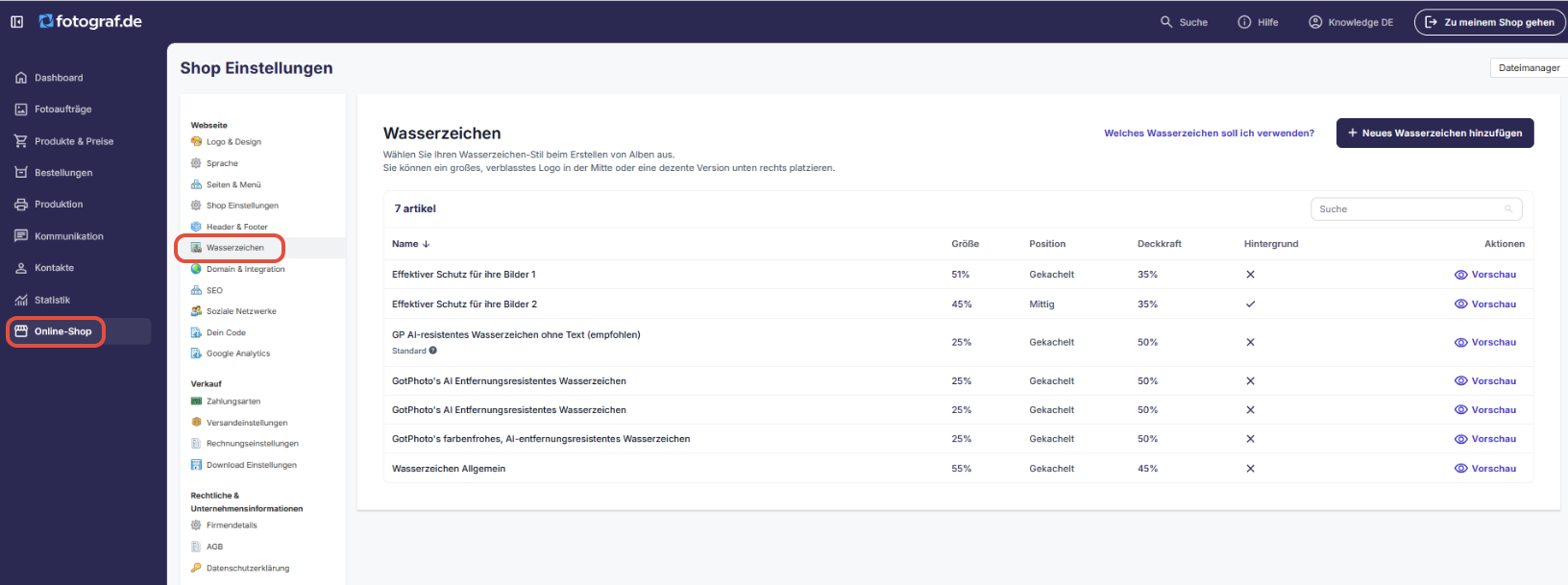
Task: Collapse the left sidebar panel icon
Action: tap(16, 22)
